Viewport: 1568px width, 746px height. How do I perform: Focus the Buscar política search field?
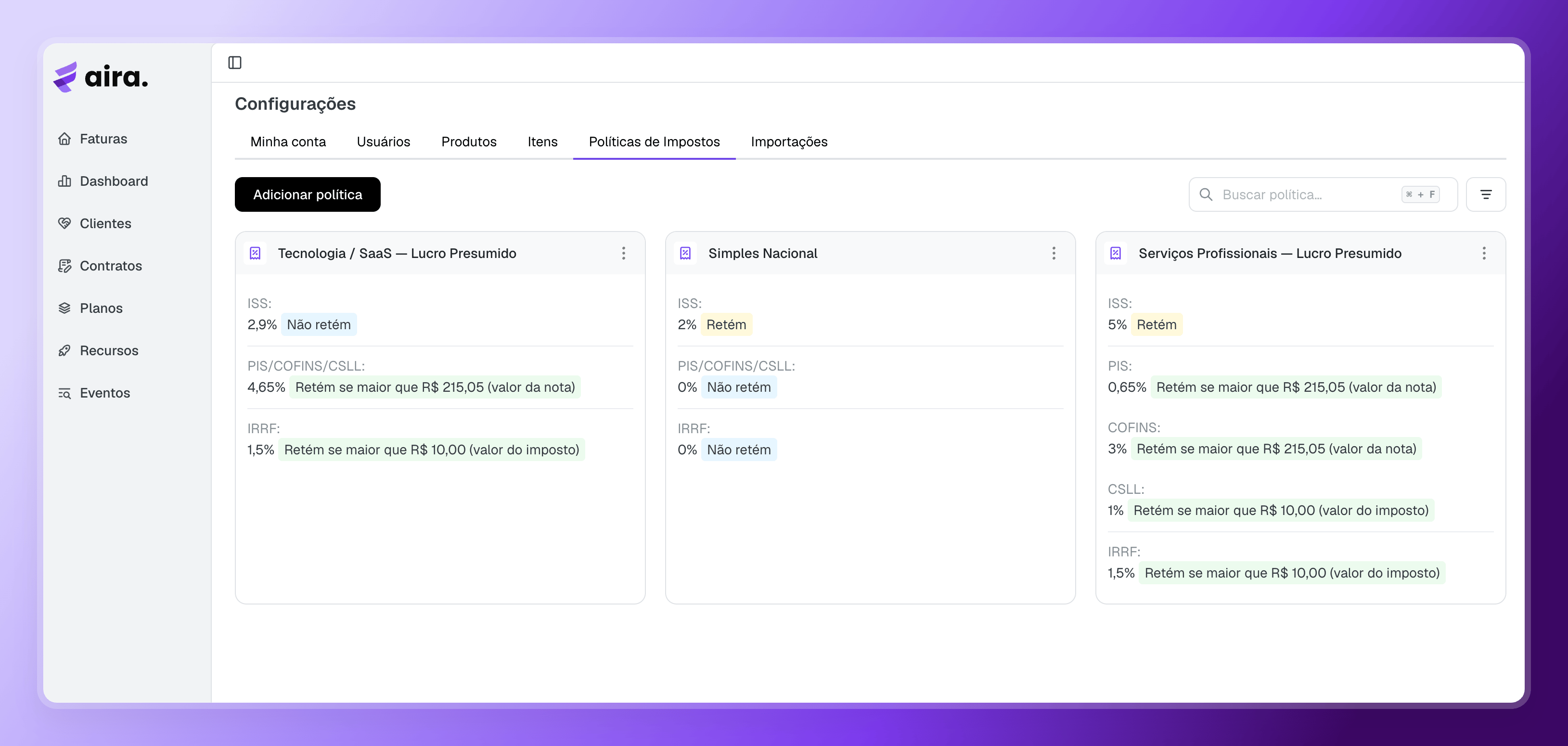point(1323,195)
